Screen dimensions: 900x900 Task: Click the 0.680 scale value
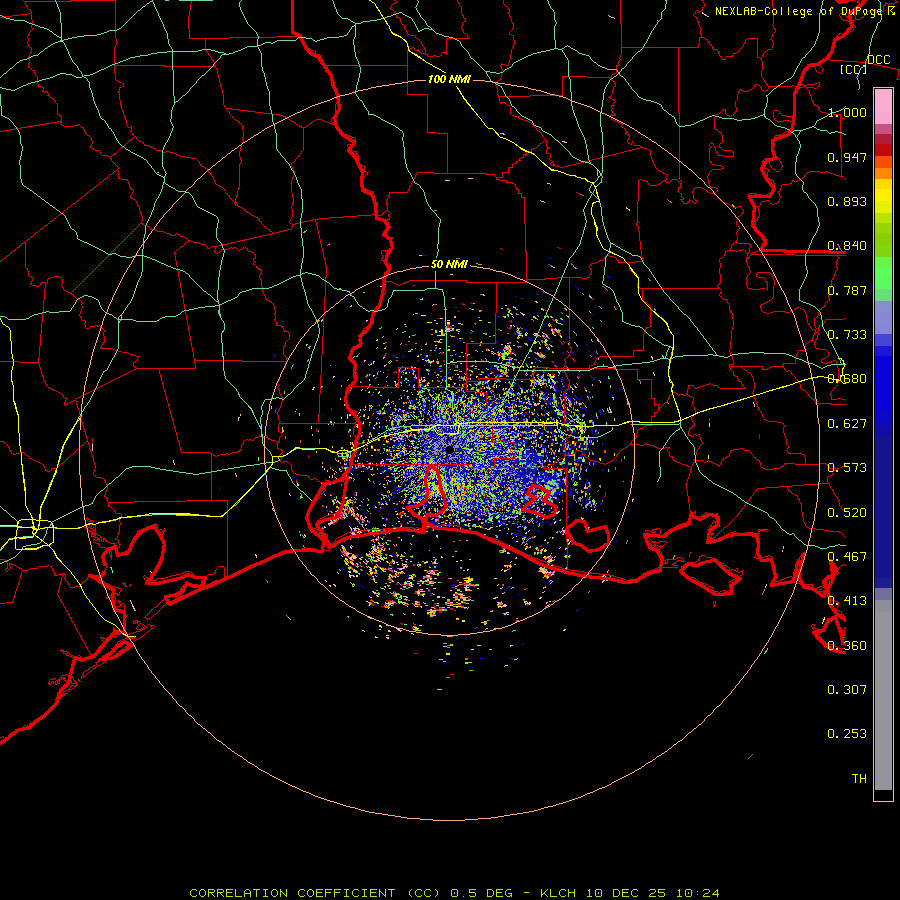847,379
